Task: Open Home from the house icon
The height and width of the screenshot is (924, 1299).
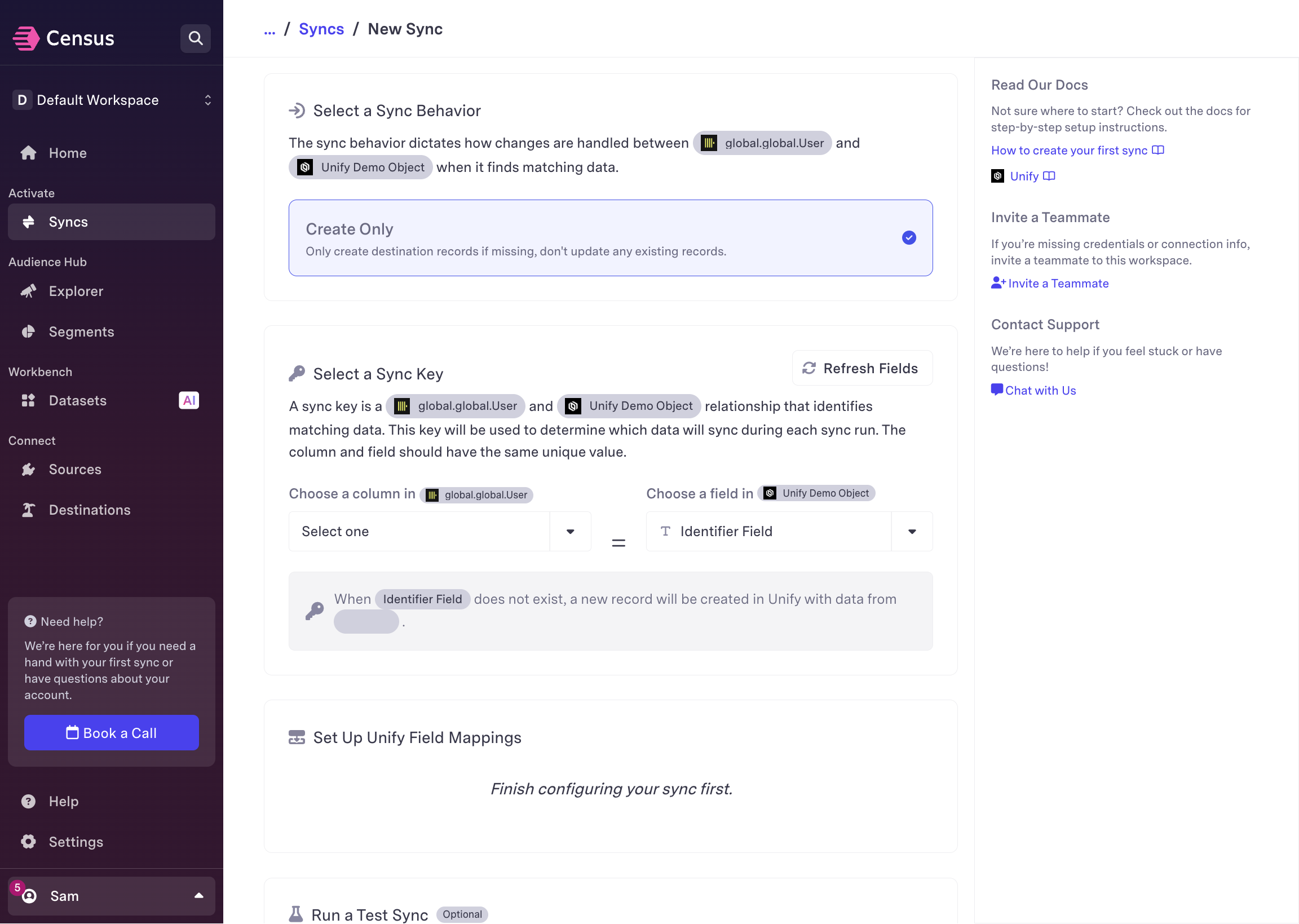Action: coord(28,153)
